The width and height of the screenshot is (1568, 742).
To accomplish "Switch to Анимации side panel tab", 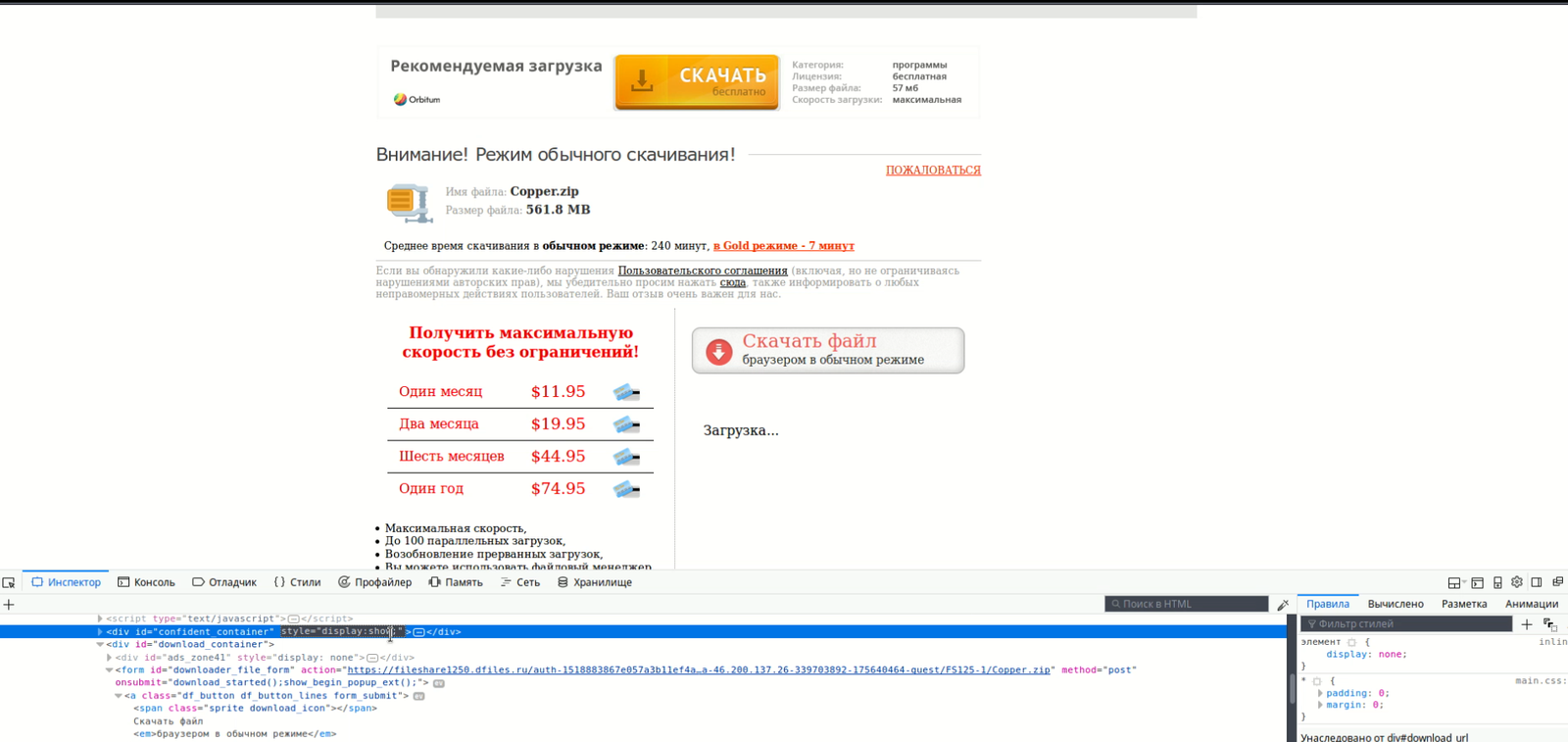I will (1532, 604).
